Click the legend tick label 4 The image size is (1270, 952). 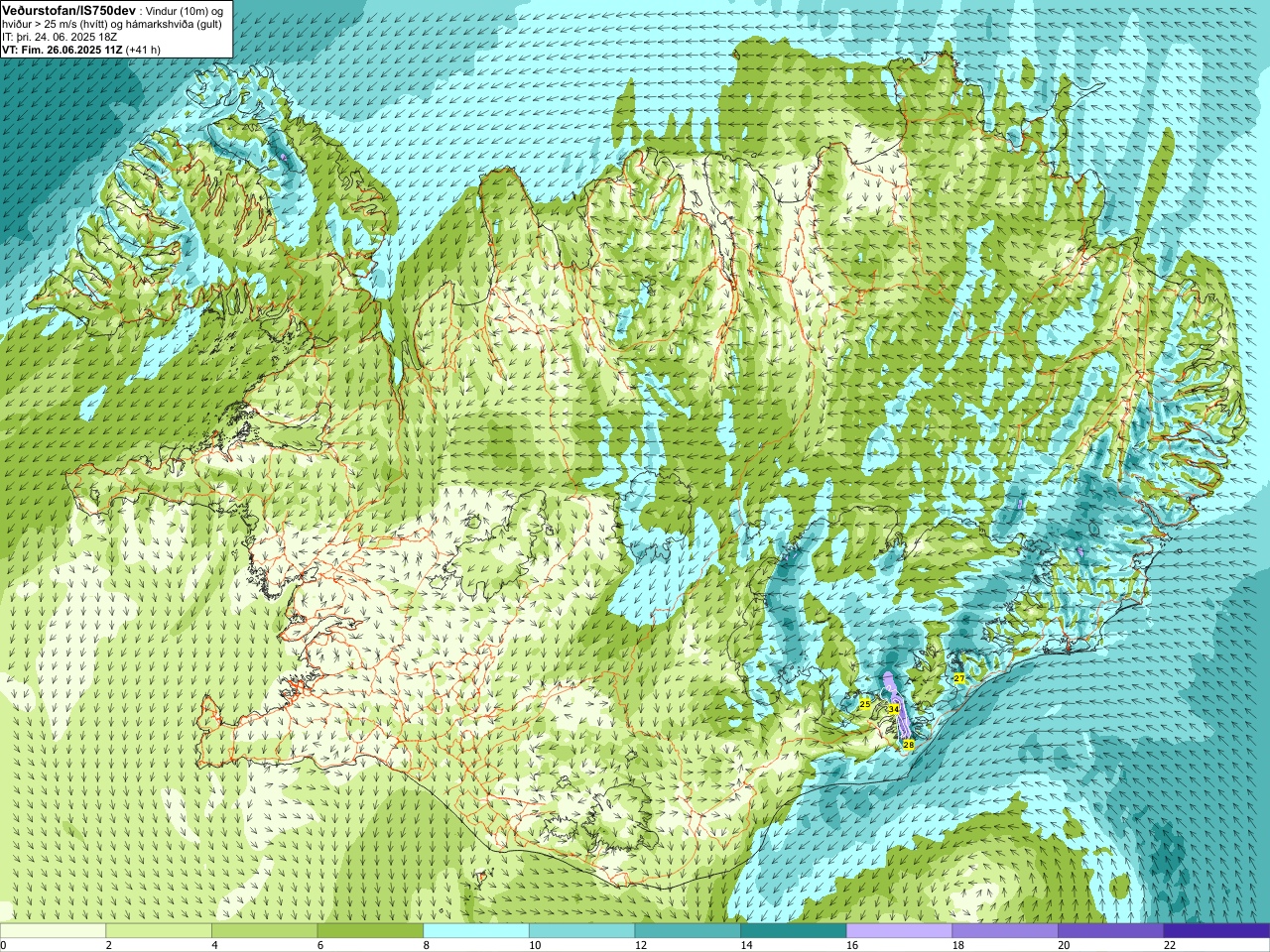click(214, 945)
